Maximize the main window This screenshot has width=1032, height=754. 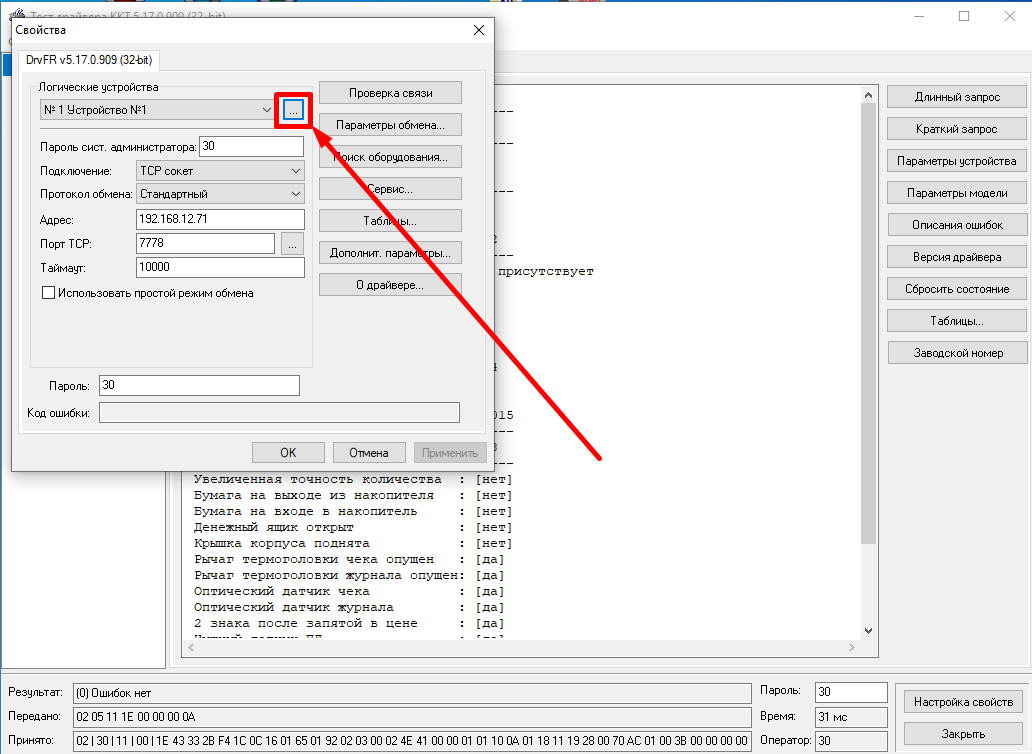[964, 16]
